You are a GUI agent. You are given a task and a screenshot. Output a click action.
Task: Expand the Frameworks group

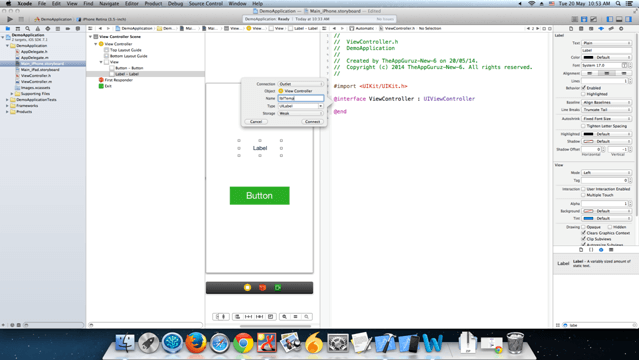7,106
